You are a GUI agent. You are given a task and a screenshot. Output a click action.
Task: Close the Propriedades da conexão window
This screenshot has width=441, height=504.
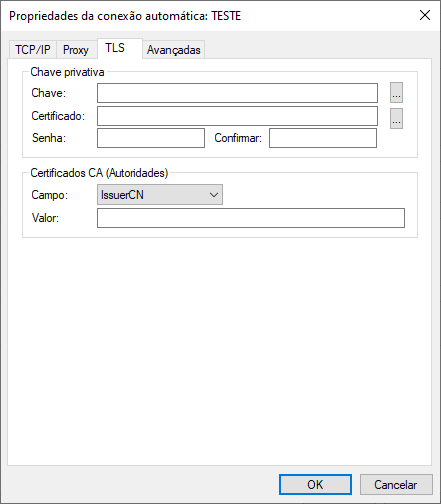pos(425,15)
